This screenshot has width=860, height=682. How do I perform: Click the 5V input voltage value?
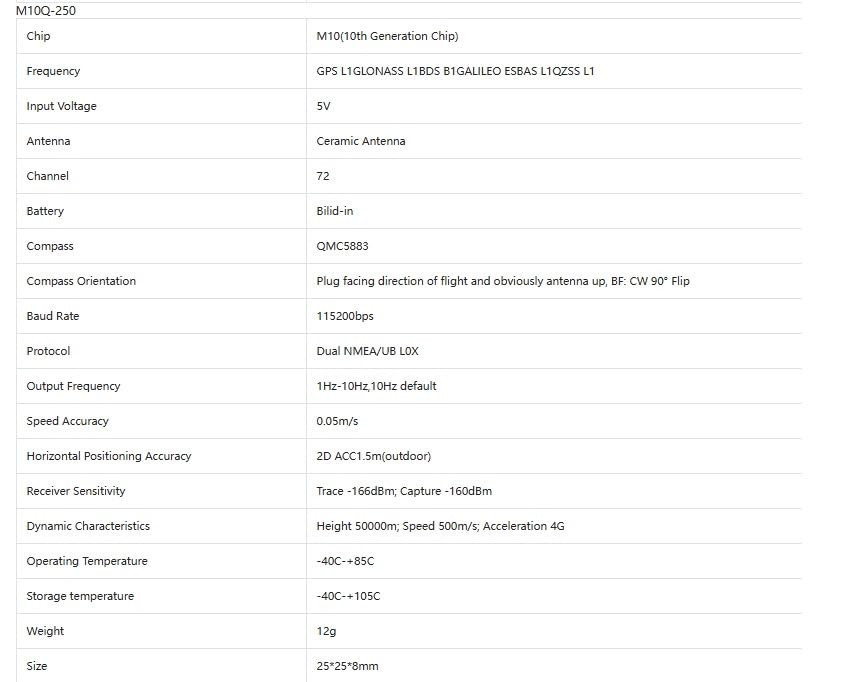tap(323, 106)
